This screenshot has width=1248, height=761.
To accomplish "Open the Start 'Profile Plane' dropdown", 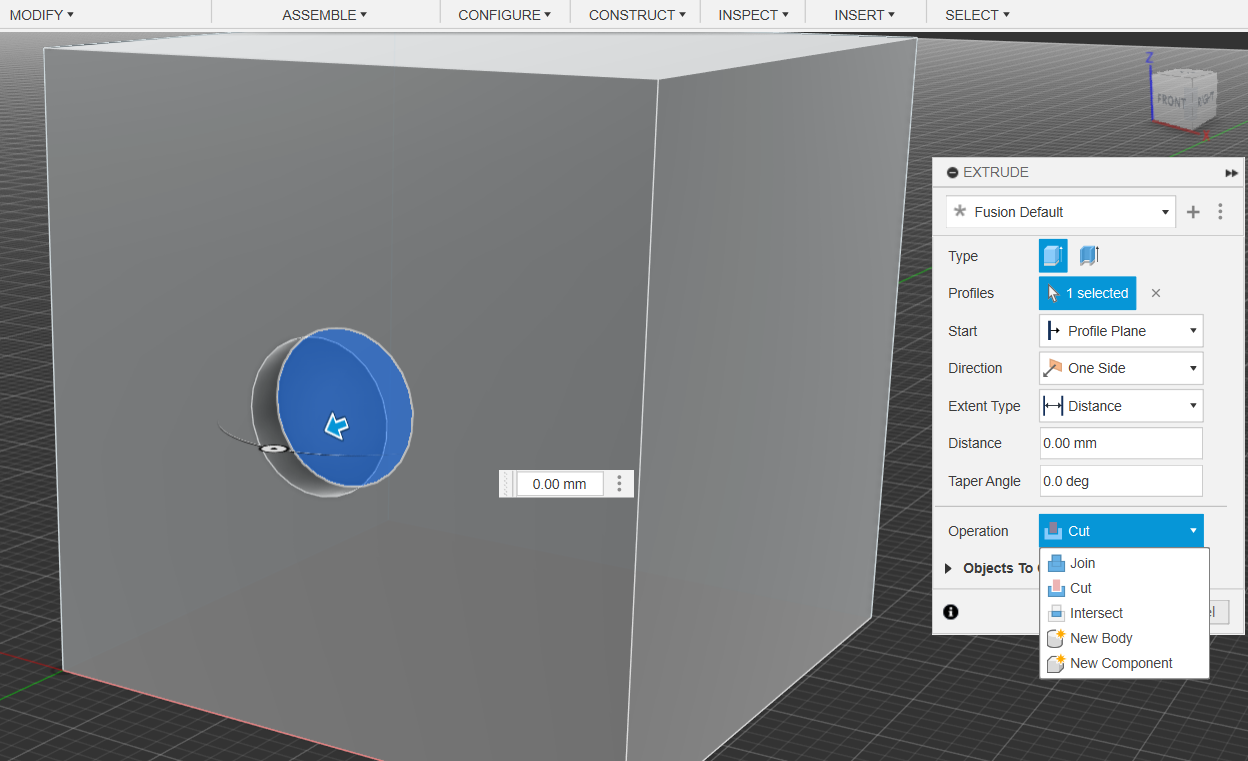I will tap(1121, 331).
